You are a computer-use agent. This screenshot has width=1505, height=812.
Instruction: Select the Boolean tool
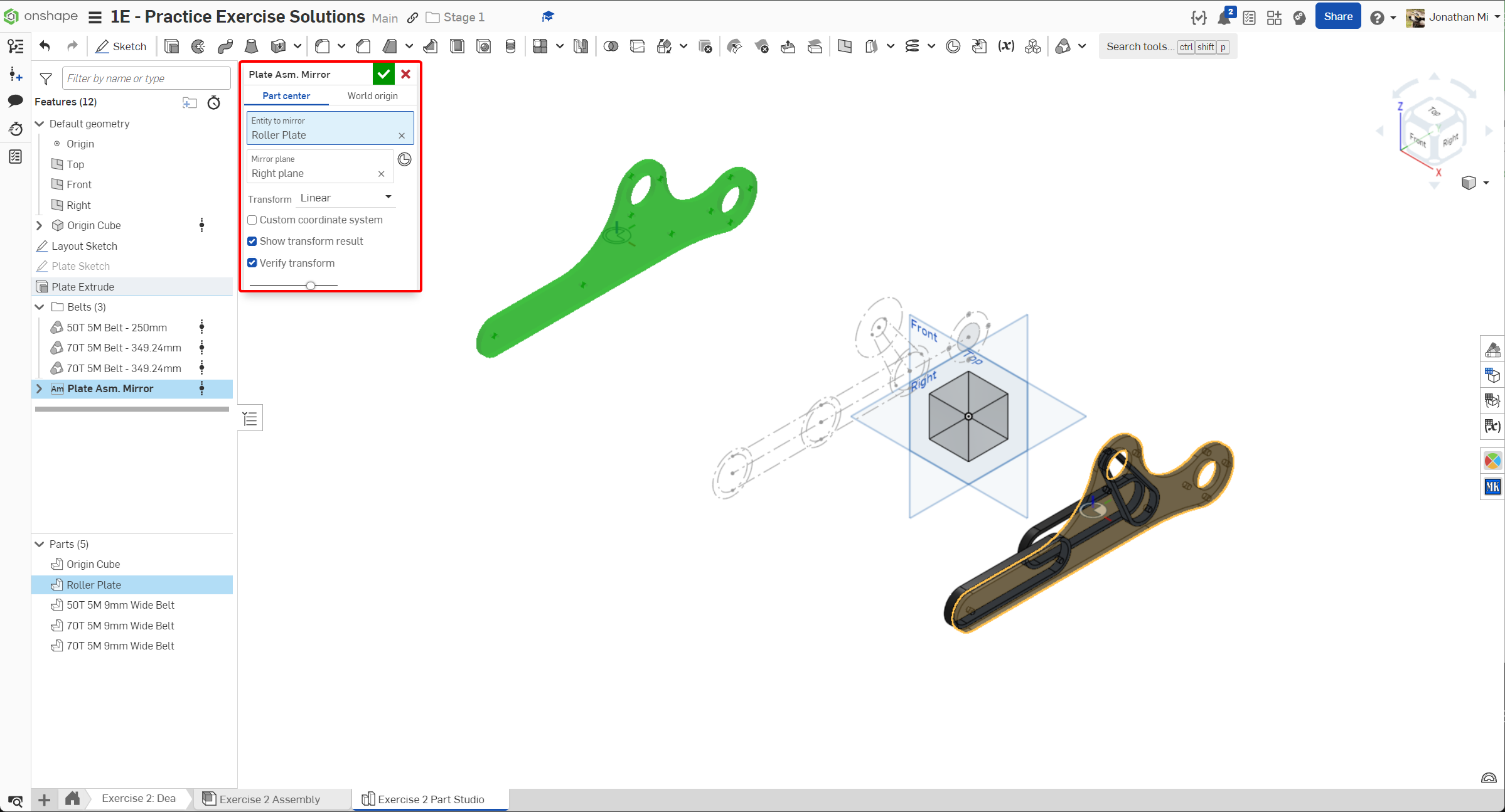[610, 46]
